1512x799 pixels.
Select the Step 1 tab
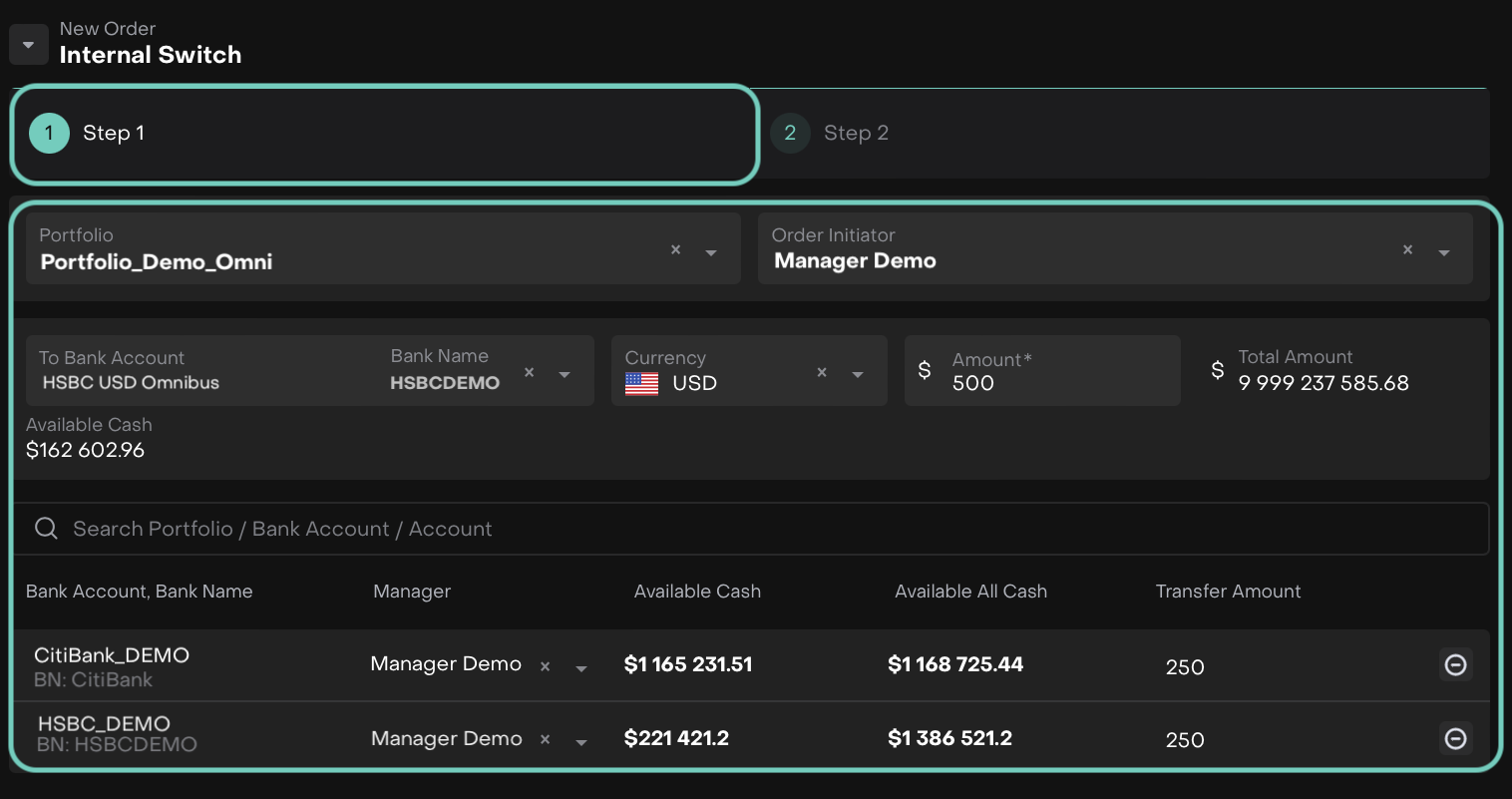point(384,134)
